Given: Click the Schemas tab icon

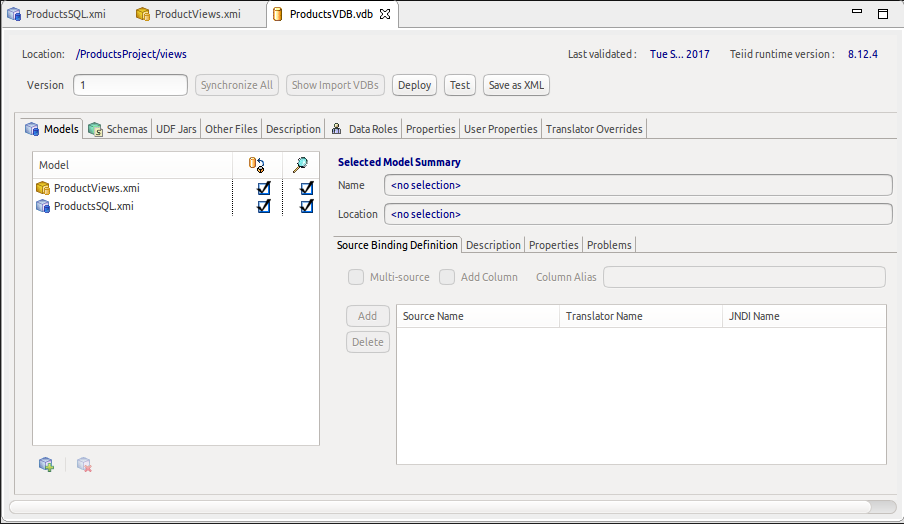Looking at the screenshot, I should (x=95, y=129).
